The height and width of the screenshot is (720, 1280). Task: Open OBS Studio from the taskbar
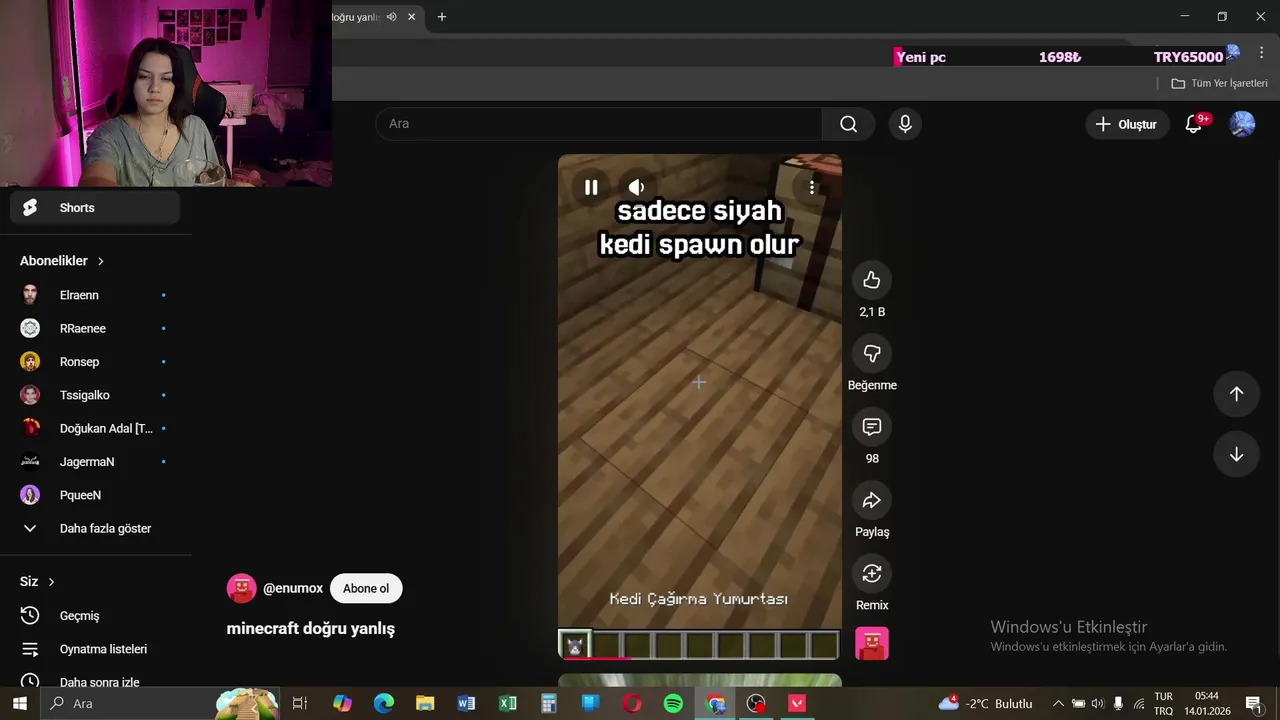pos(756,703)
